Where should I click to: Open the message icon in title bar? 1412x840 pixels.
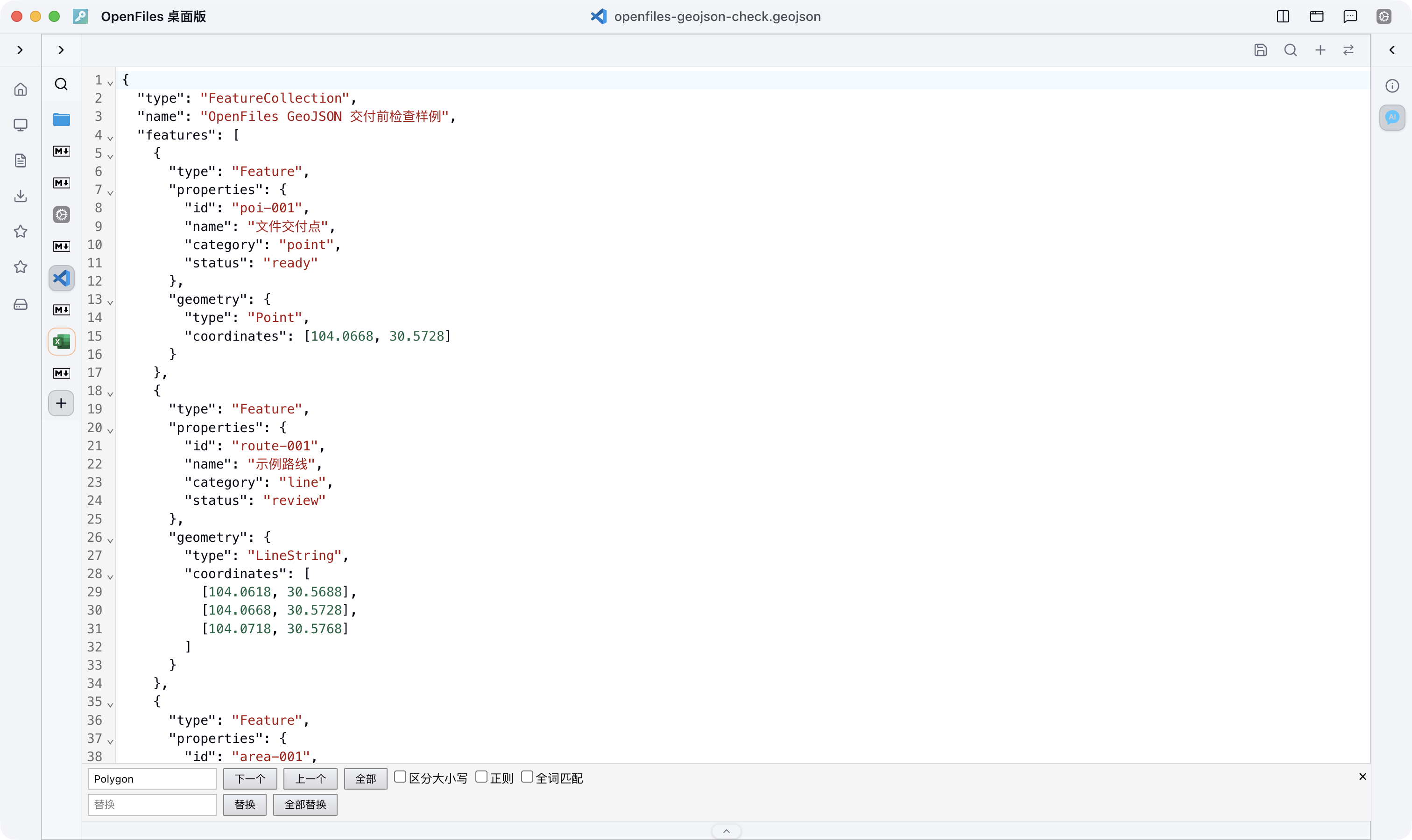click(1350, 16)
